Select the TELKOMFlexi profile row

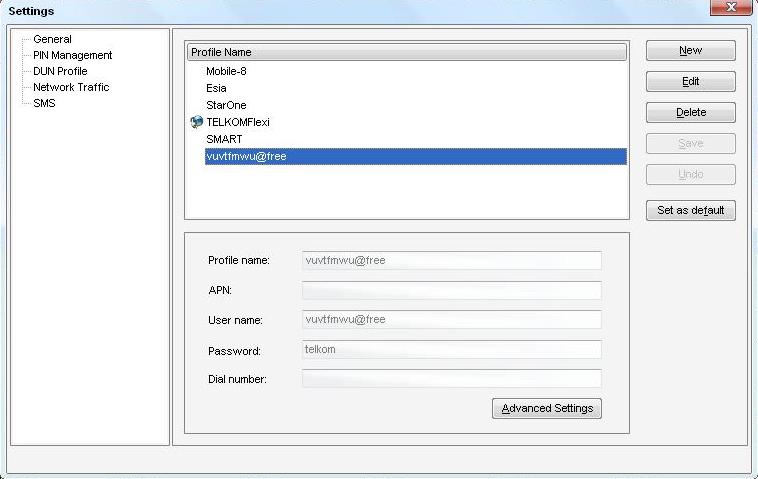click(x=238, y=122)
